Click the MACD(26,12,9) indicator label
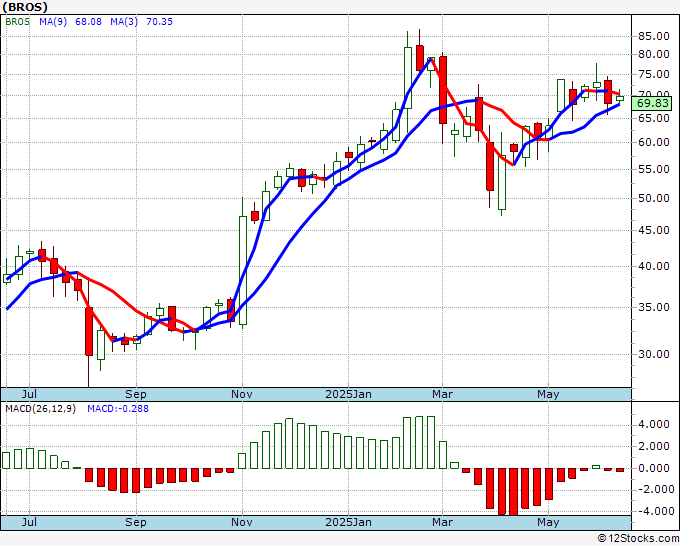680x546 pixels. click(x=40, y=409)
